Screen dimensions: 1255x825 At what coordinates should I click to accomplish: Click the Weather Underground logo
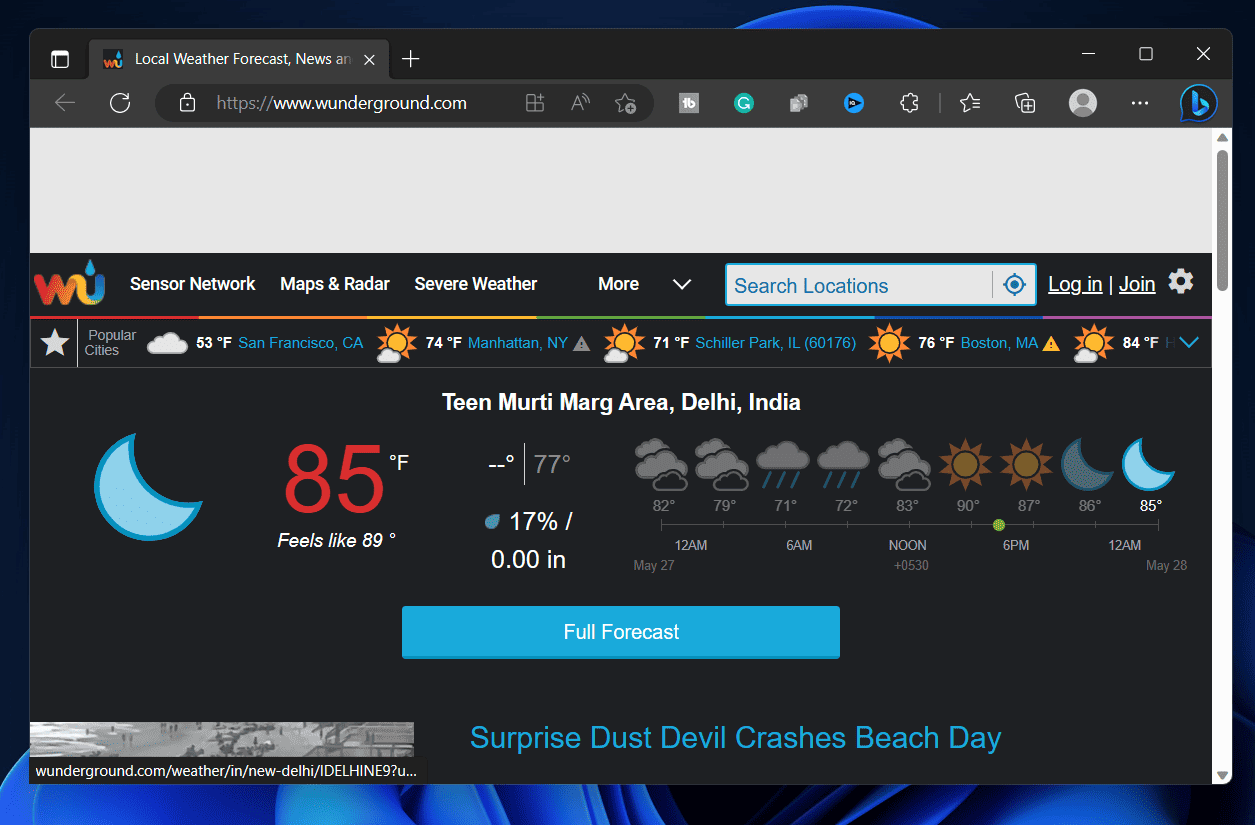[69, 284]
